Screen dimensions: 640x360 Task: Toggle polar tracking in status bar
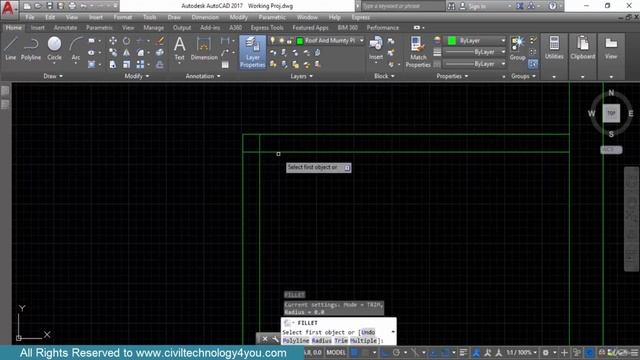(396, 352)
